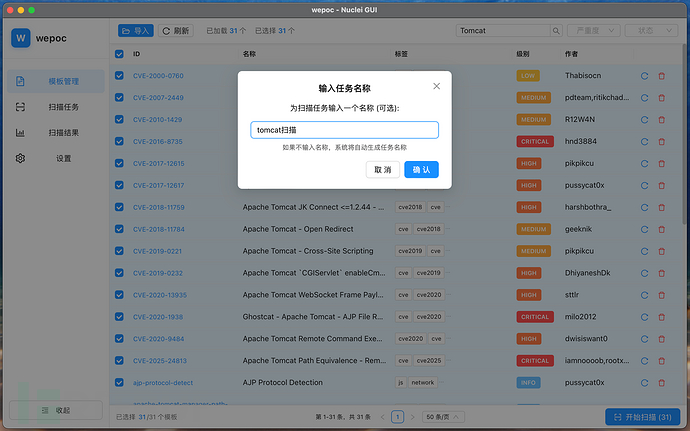Click the search magnifier icon beside Tomcat
The height and width of the screenshot is (431, 690).
pos(542,31)
